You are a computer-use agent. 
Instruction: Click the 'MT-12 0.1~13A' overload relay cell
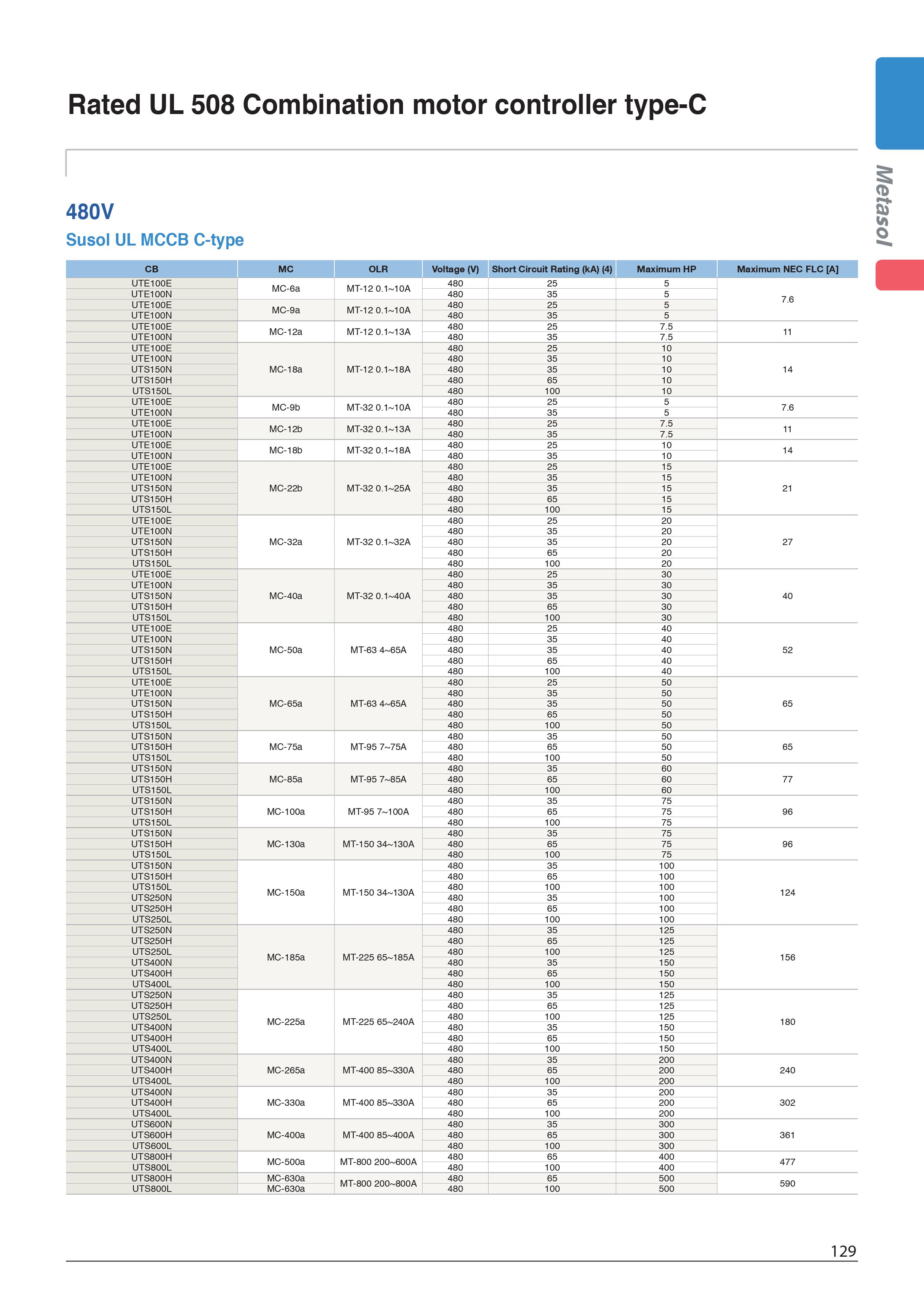point(378,332)
